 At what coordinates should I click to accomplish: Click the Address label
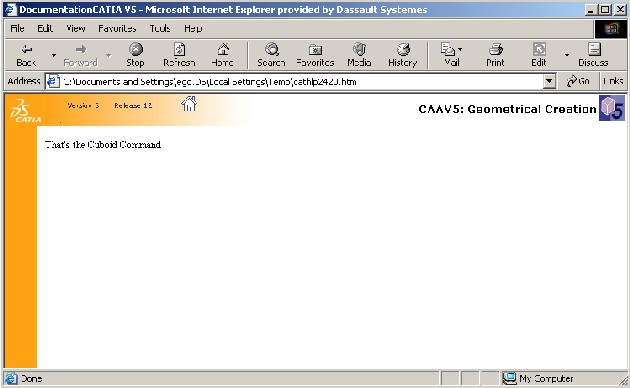point(24,81)
